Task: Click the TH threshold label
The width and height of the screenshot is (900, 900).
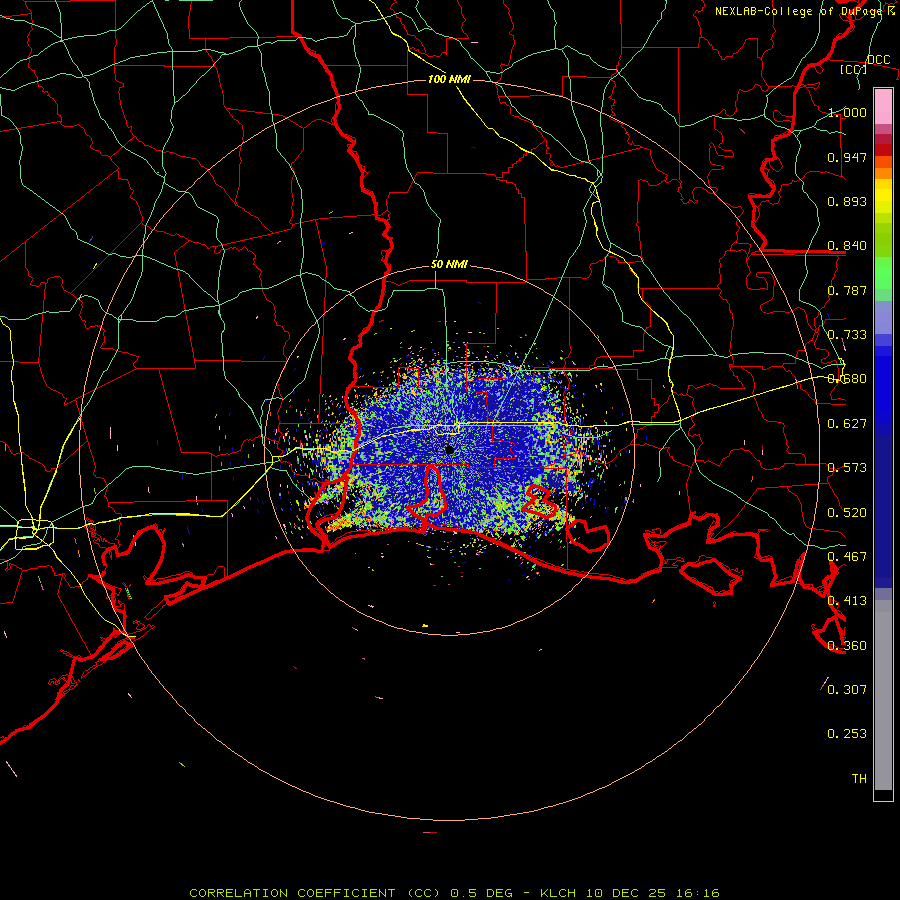Action: click(x=859, y=779)
